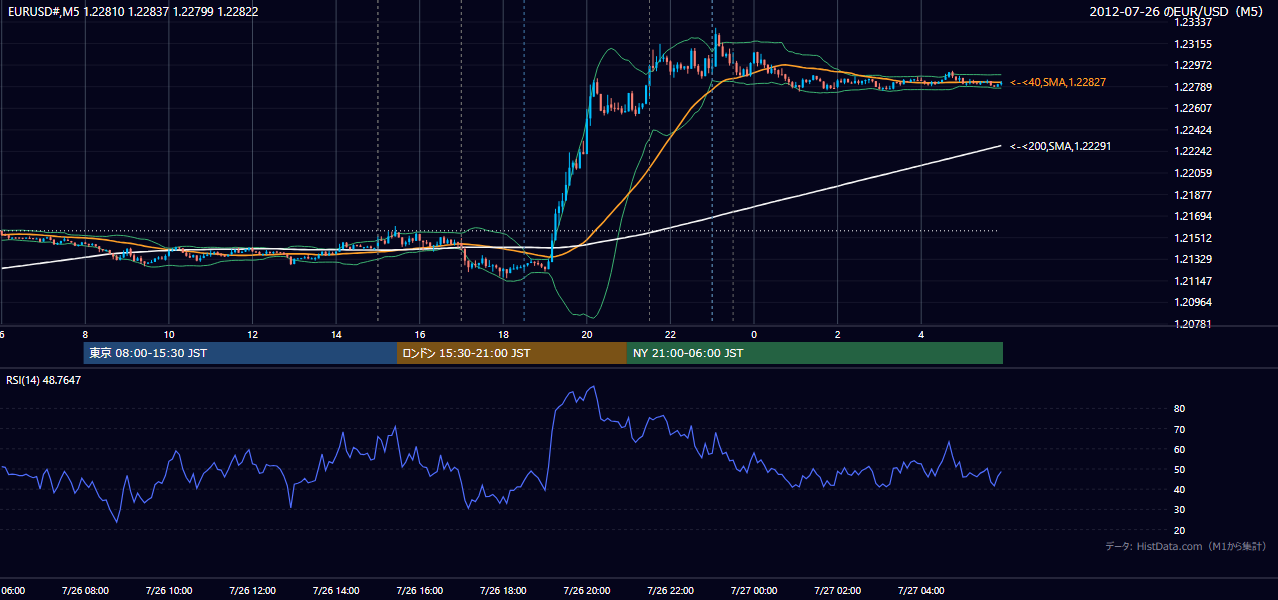Click hour tick 8 below the price chart
This screenshot has width=1278, height=600.
click(x=85, y=335)
